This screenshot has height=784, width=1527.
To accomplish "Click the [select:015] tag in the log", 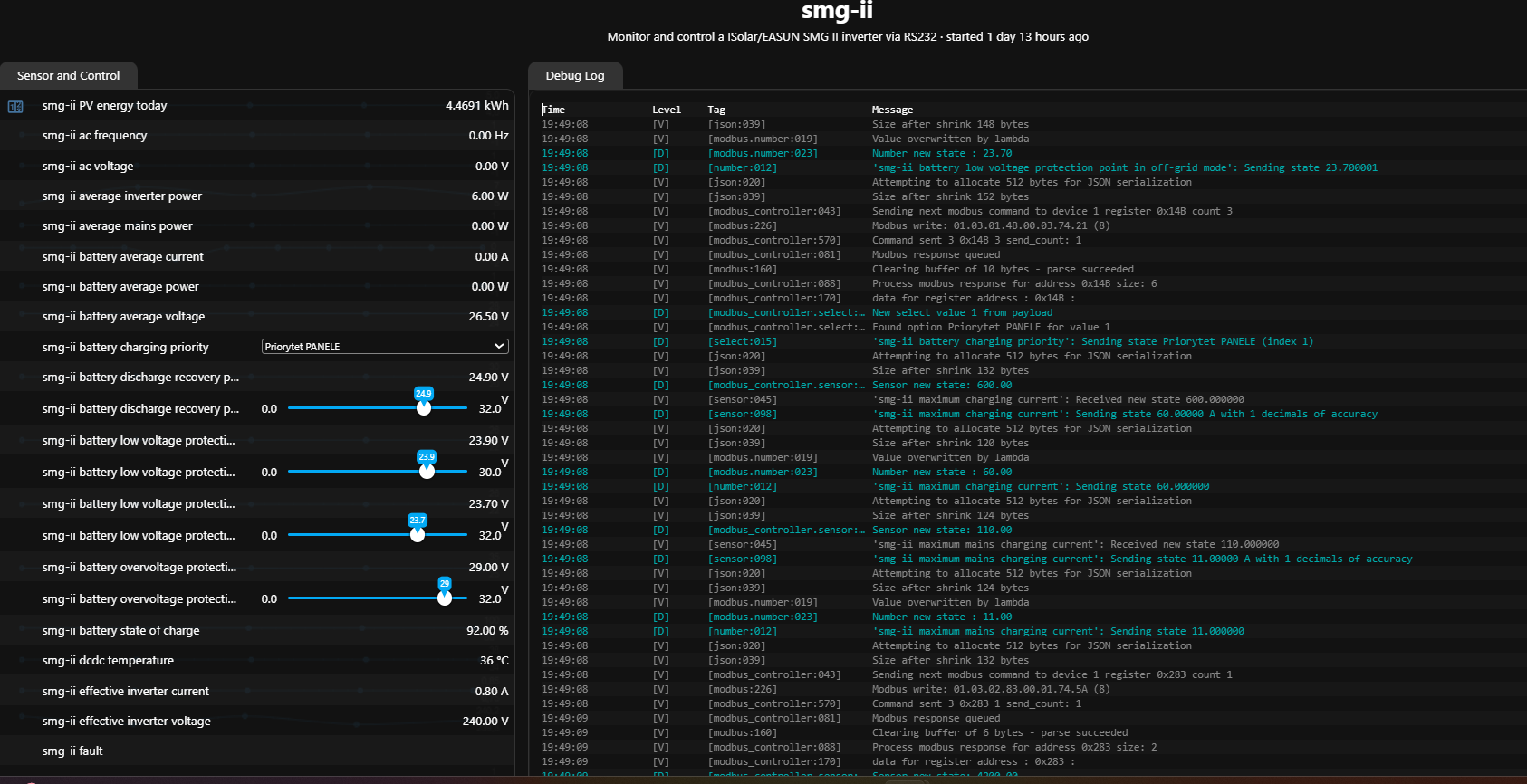I will (743, 342).
